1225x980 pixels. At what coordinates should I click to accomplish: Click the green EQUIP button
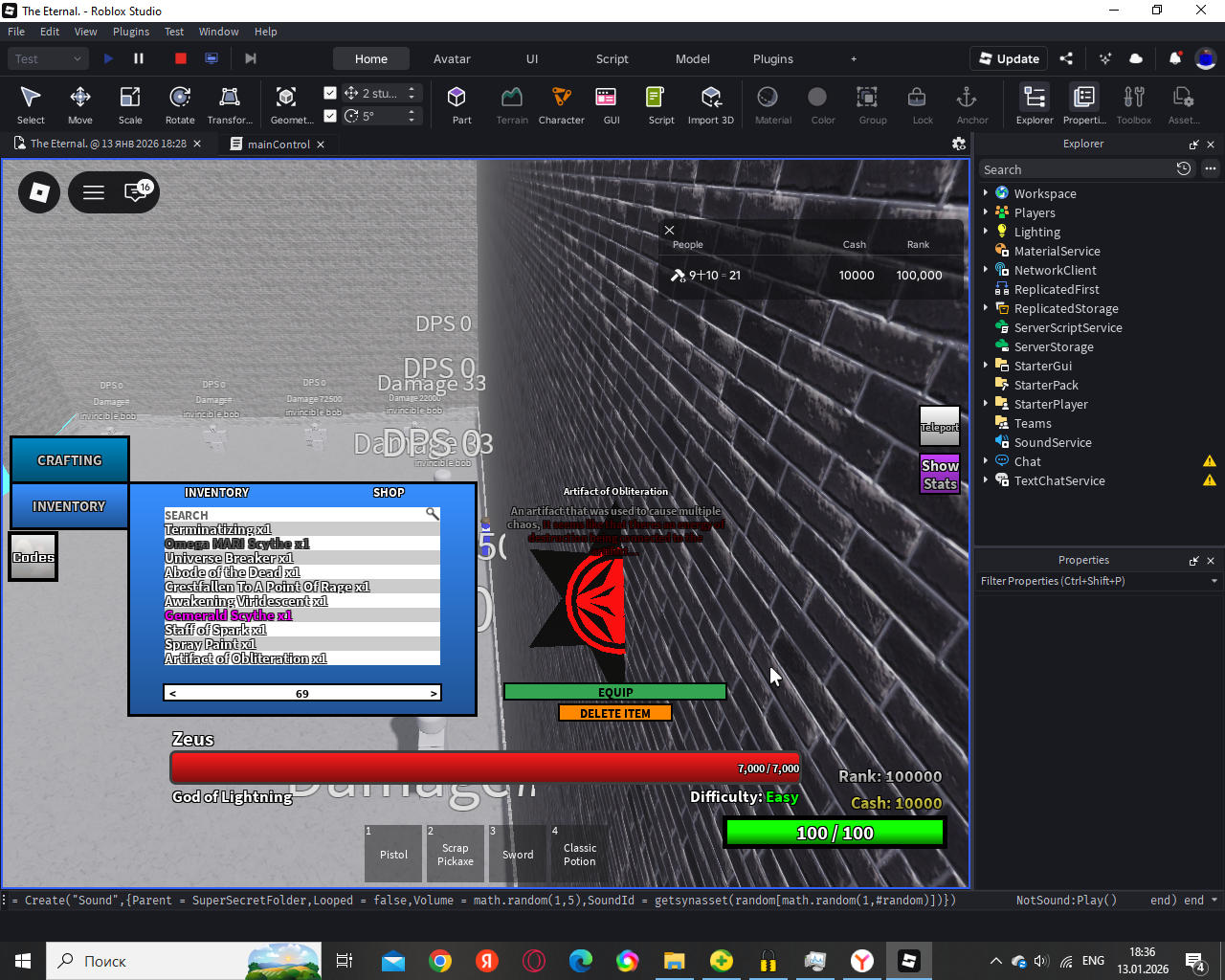615,692
